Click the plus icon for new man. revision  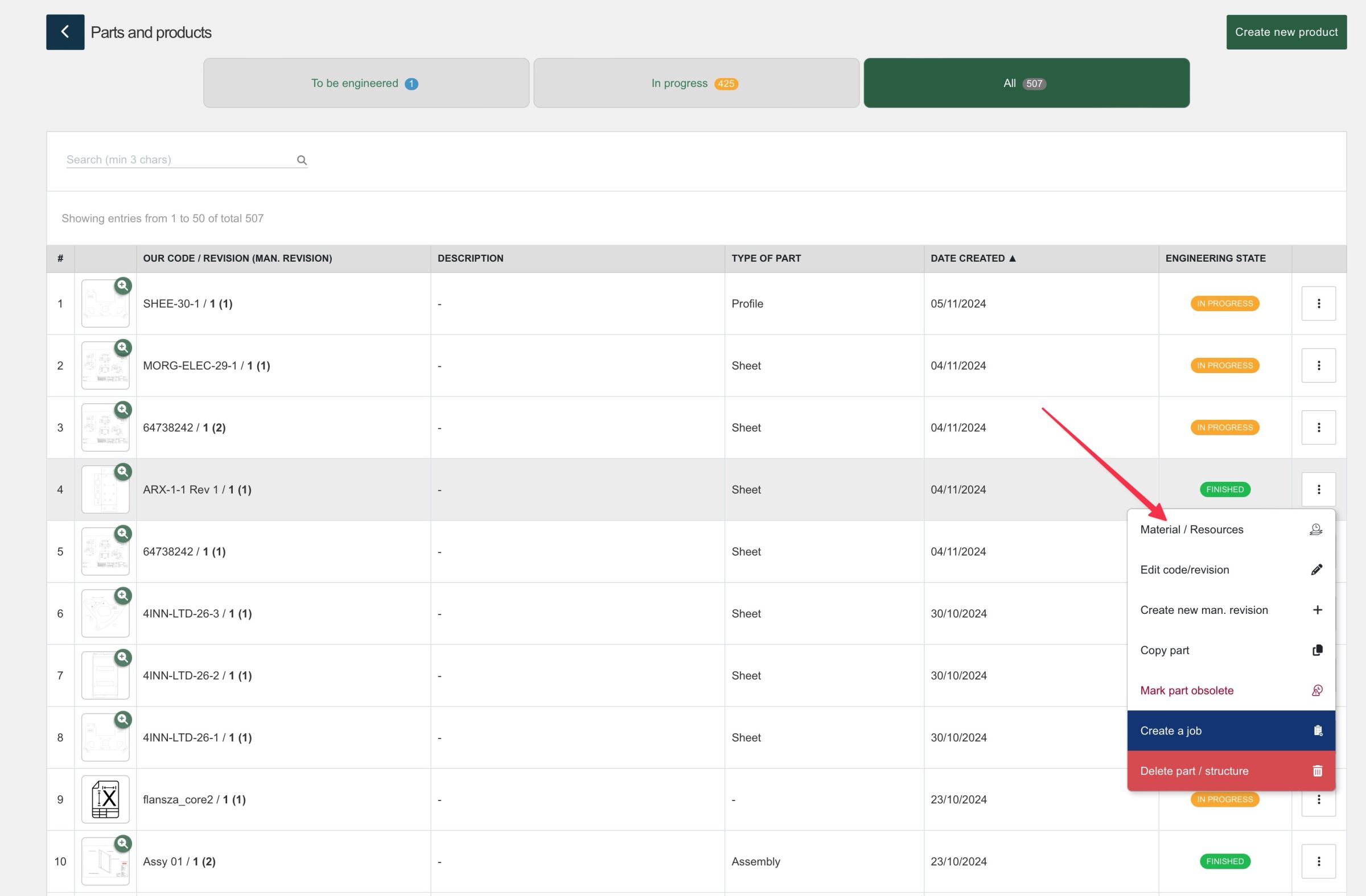pos(1316,610)
